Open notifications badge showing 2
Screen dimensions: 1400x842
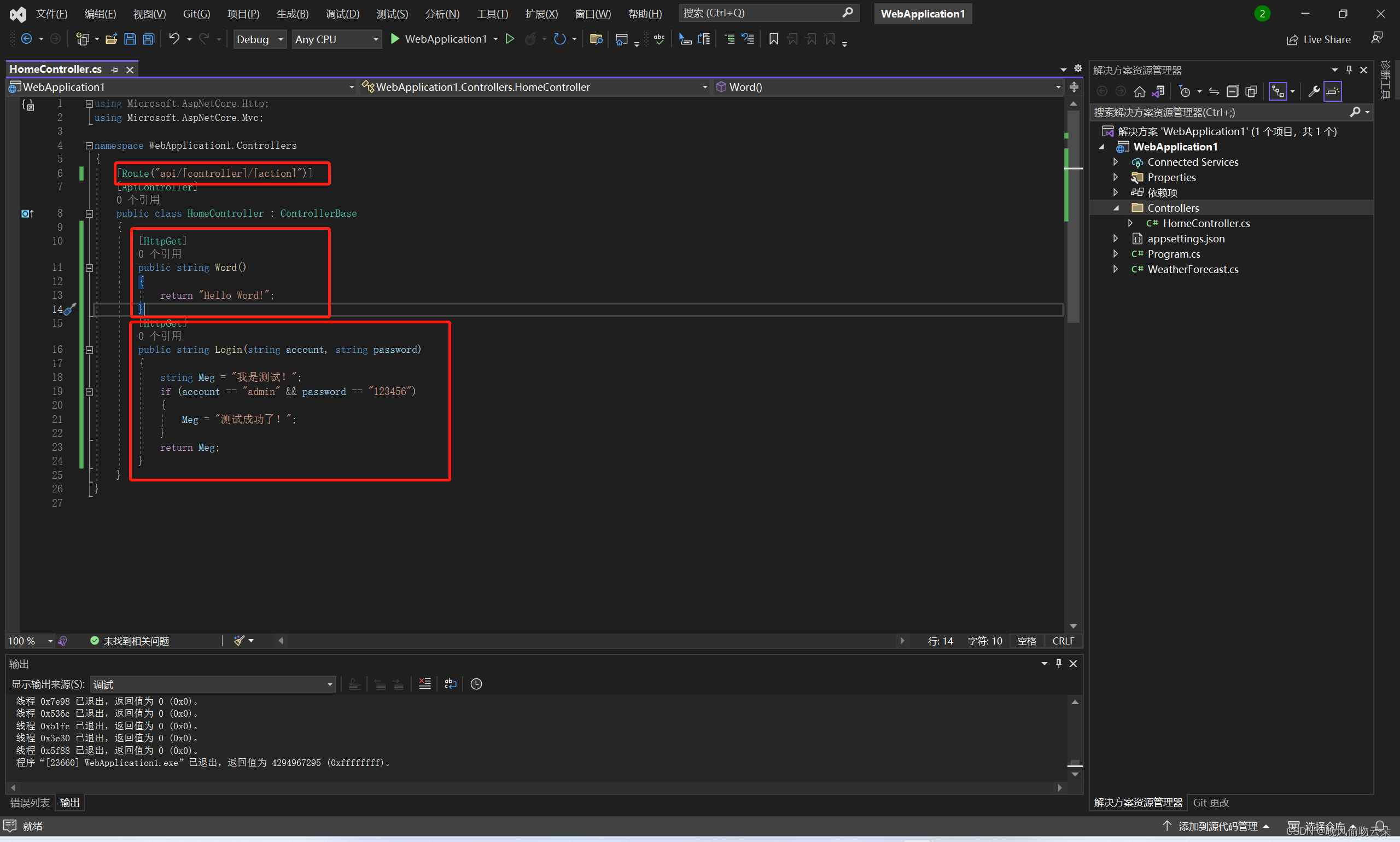click(x=1262, y=14)
